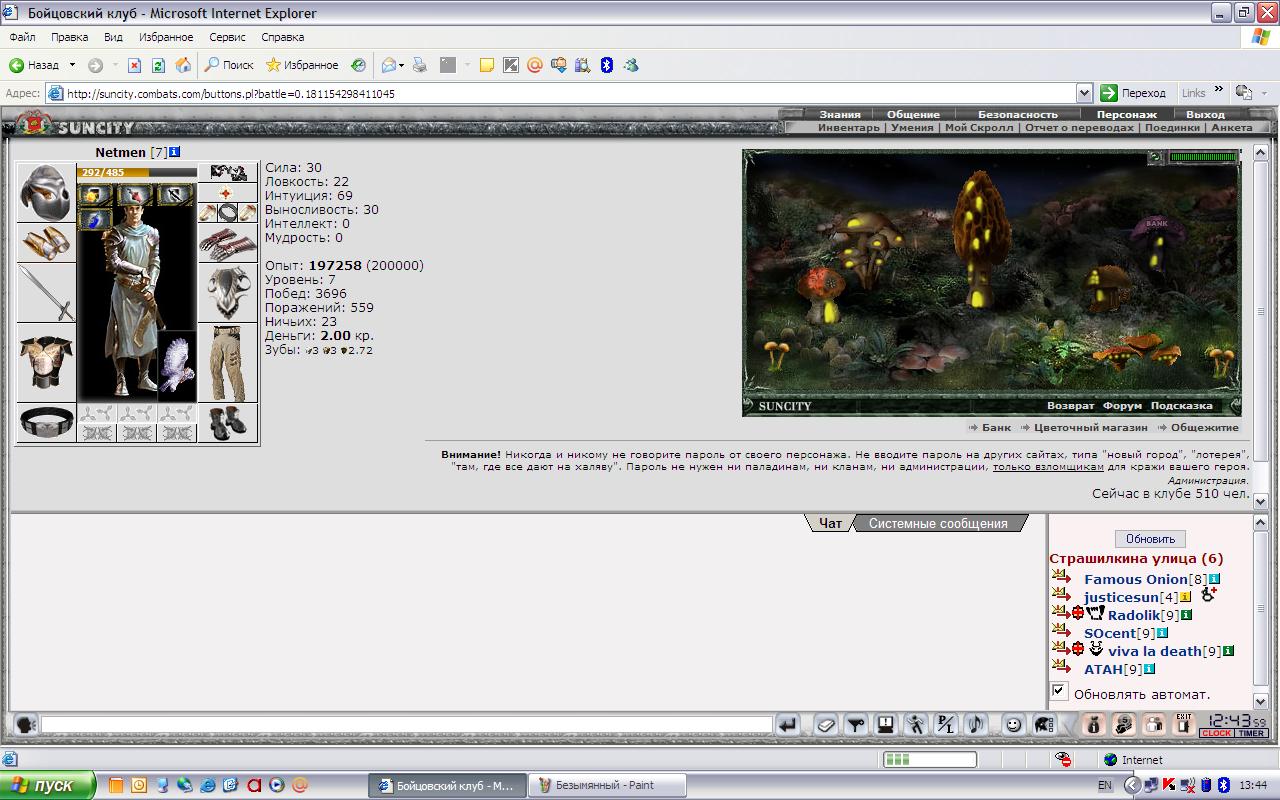The image size is (1280, 800).
Task: Open the Персонаж menu
Action: (1127, 114)
